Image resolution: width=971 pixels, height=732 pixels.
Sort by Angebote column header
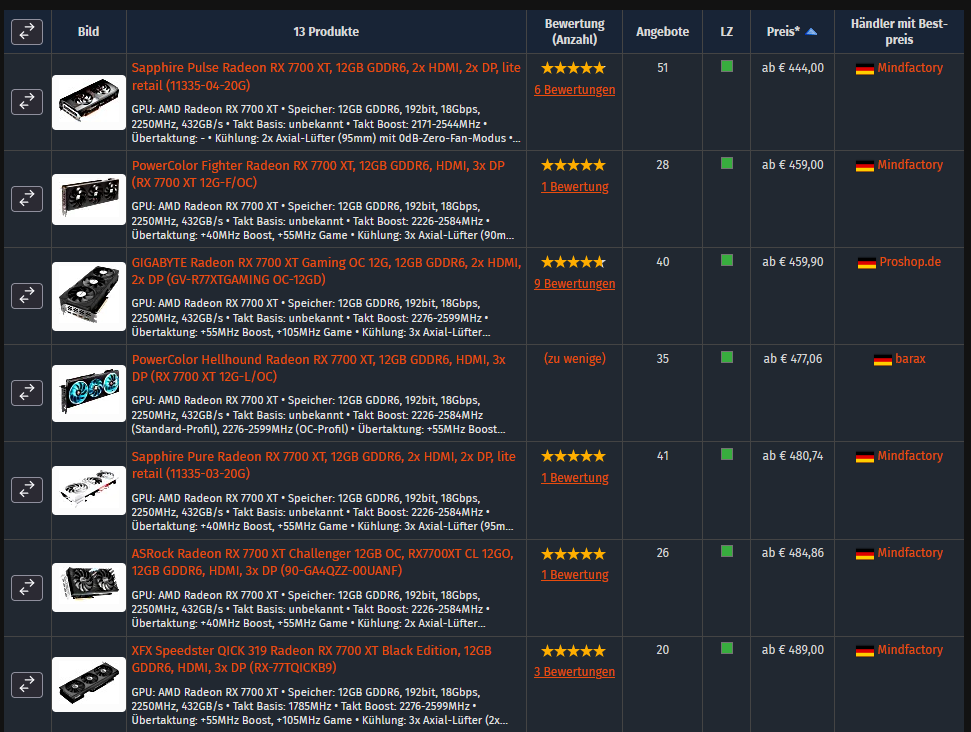(663, 32)
